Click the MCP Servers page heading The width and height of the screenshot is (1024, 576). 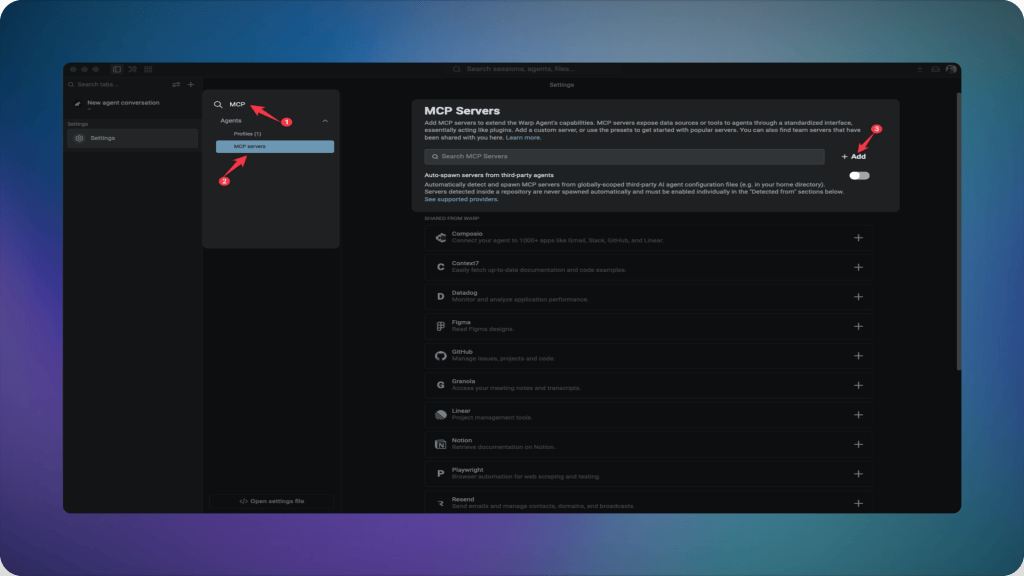(x=462, y=111)
